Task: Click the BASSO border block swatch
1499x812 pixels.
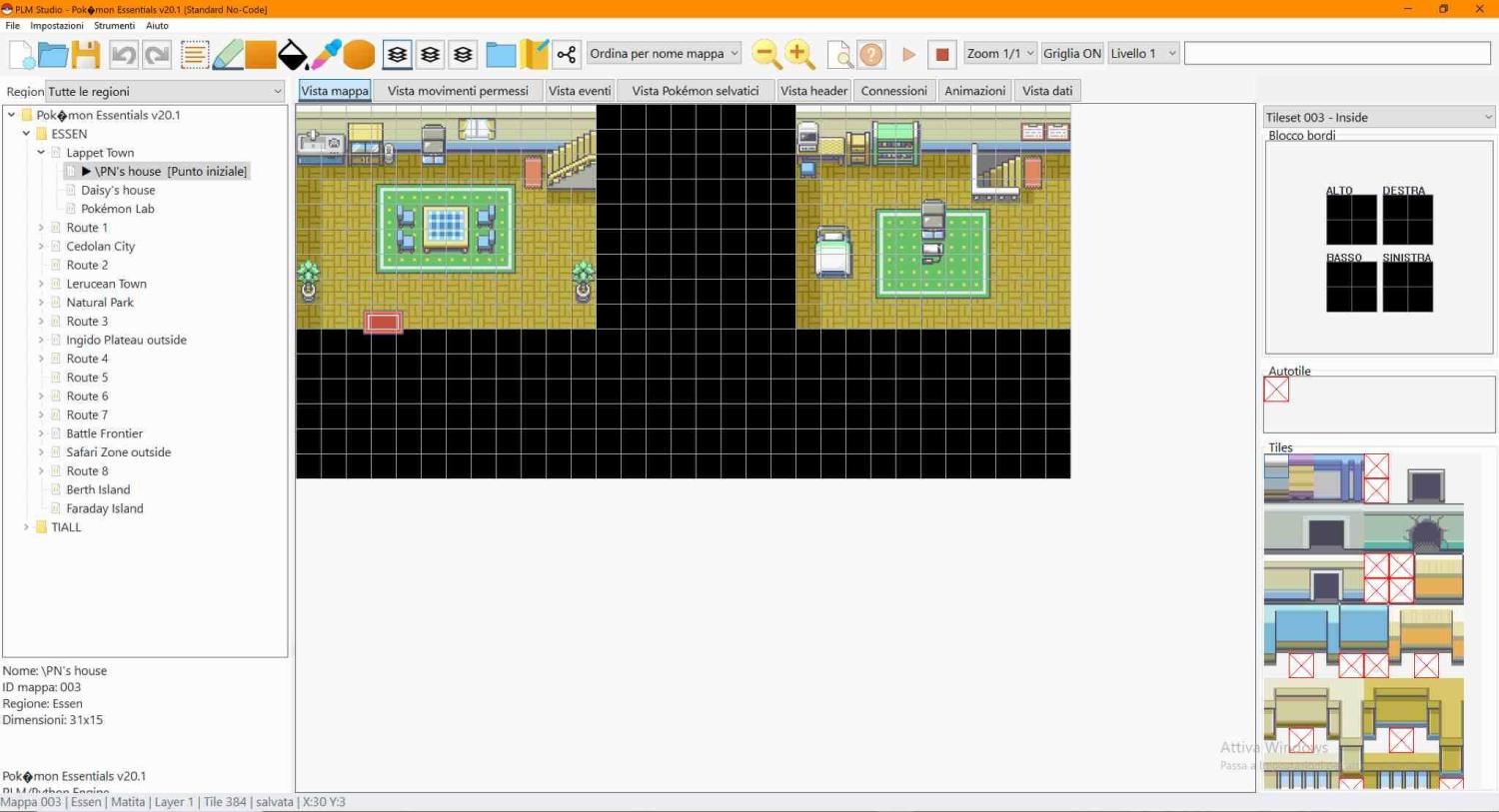Action: tap(1351, 288)
